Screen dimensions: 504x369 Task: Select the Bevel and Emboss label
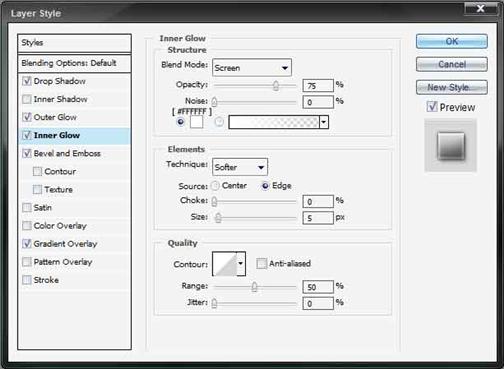(67, 153)
